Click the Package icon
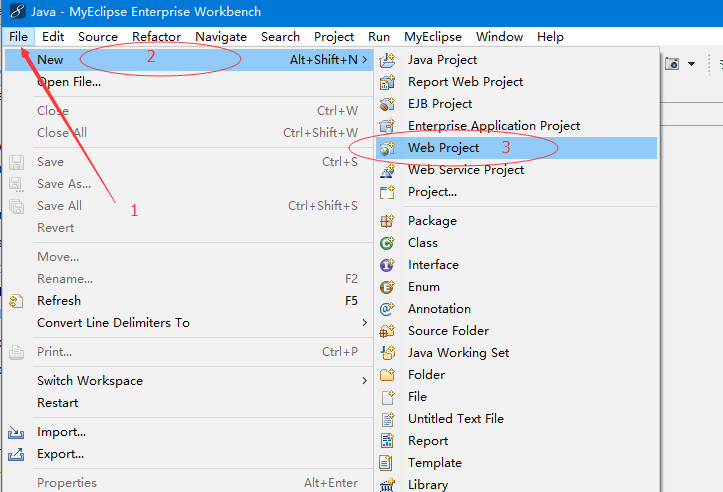723x492 pixels. 387,221
